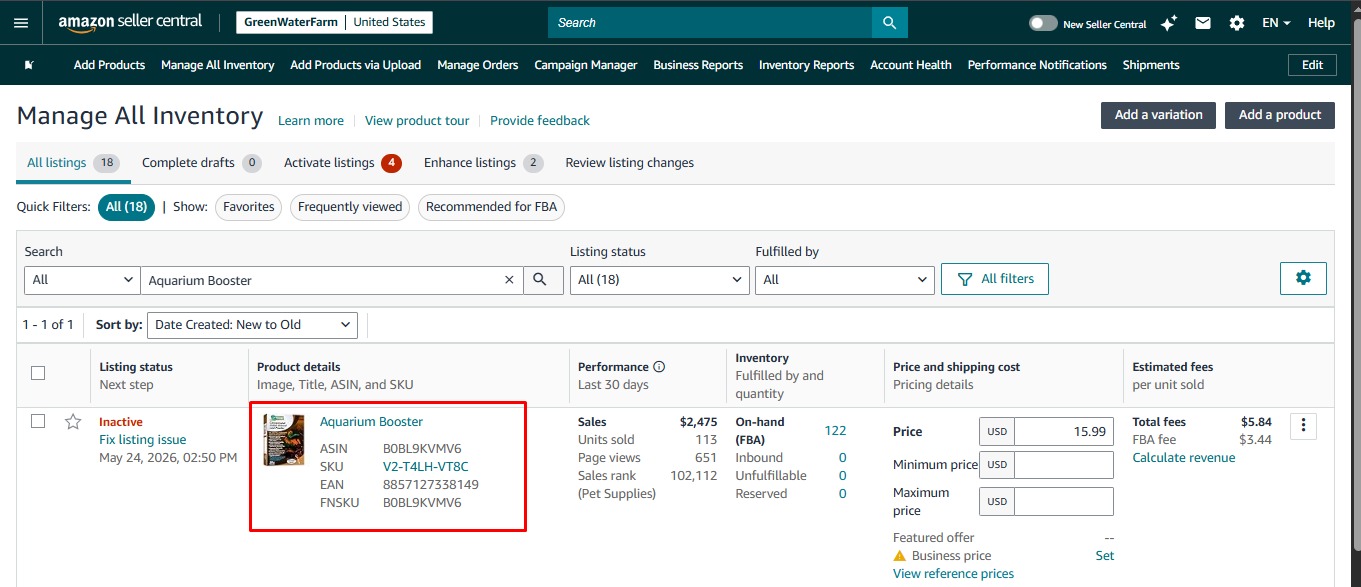Expand the EN language dropdown
This screenshot has height=587, width=1361.
(1276, 23)
